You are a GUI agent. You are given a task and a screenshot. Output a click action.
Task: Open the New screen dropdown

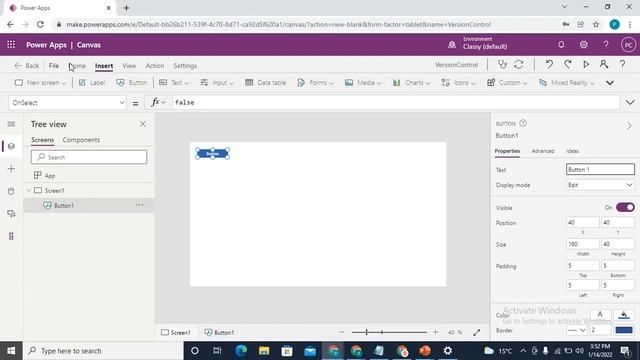[40, 83]
